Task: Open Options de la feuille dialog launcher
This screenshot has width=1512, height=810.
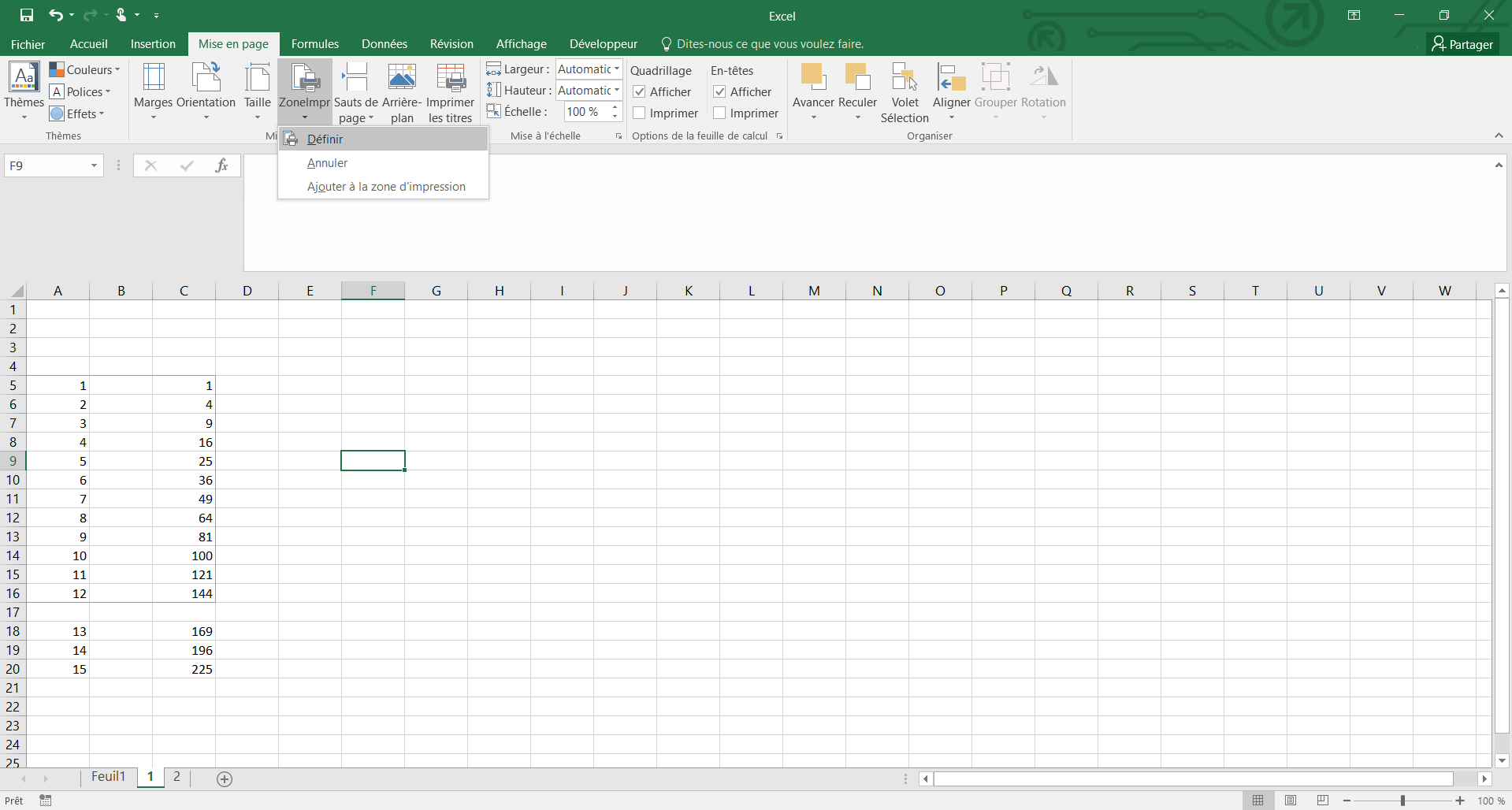Action: point(779,136)
